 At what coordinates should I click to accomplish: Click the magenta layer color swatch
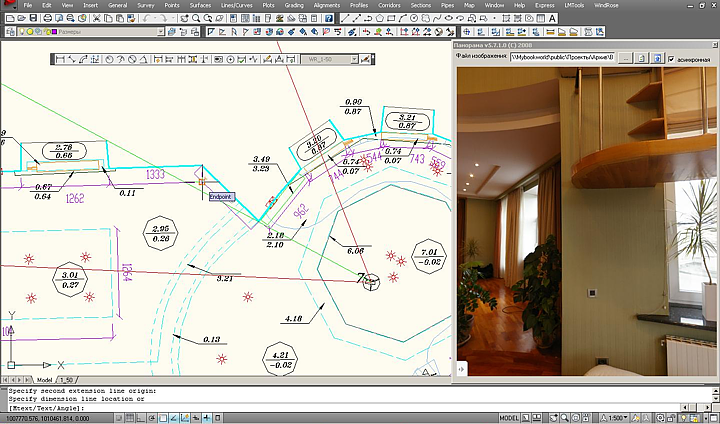tap(54, 32)
